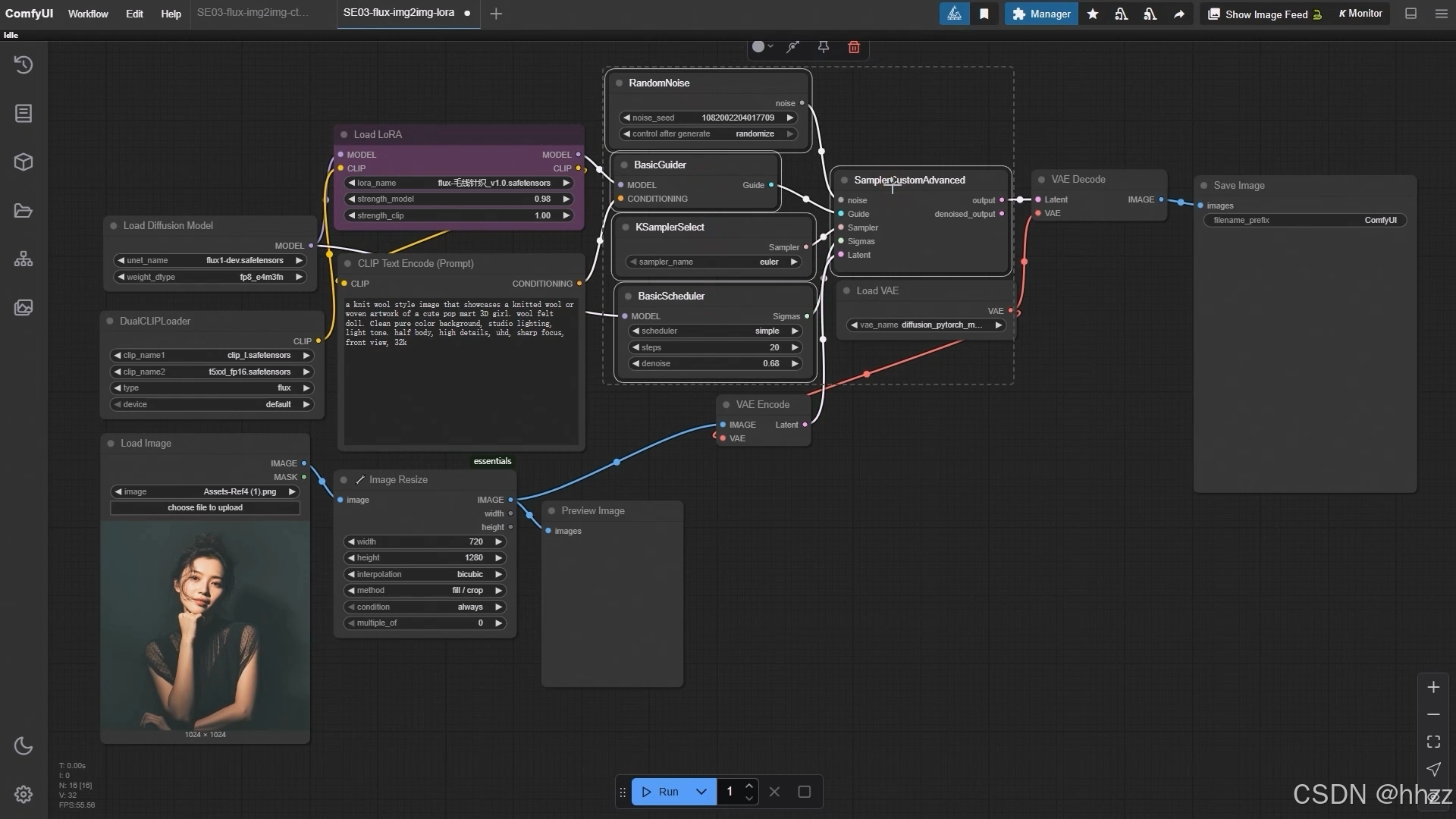Collapse the VAE Decode node toggle
The image size is (1456, 819).
(x=1042, y=180)
